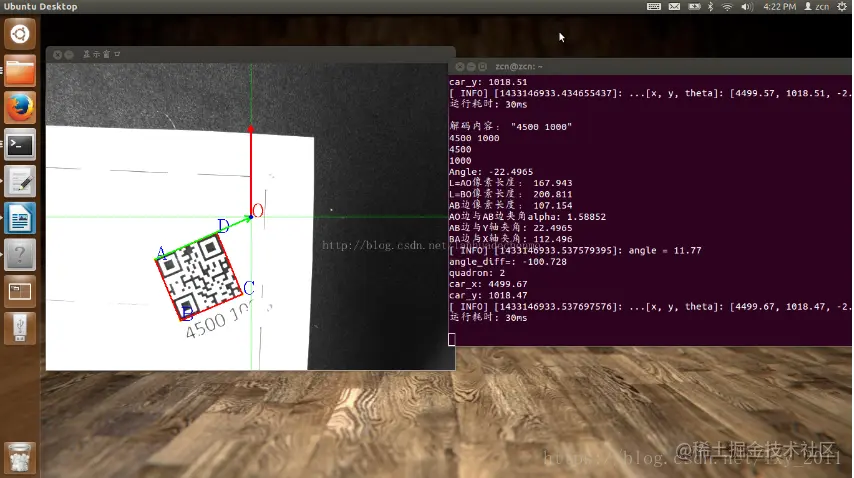
Task: Open the Trash in the launcher
Action: pos(20,457)
